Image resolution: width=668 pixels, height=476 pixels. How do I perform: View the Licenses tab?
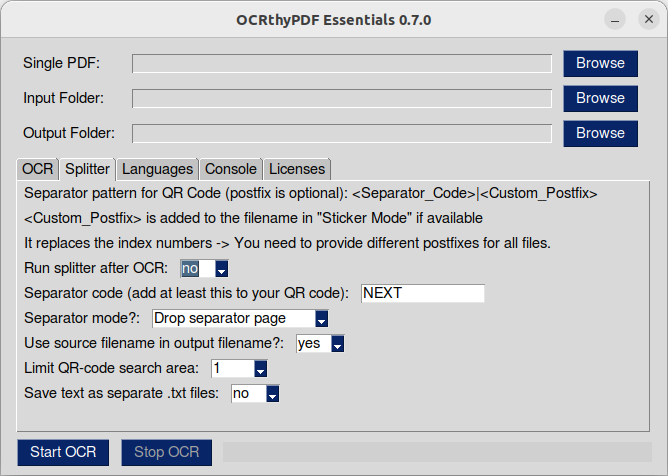(x=297, y=169)
